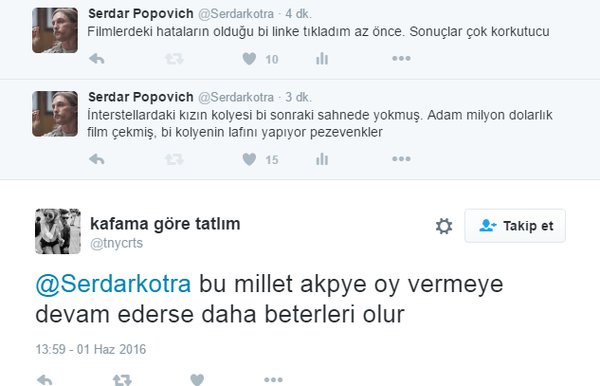
Task: Reply to the Interstellar necklace tweet
Action: coord(96,159)
